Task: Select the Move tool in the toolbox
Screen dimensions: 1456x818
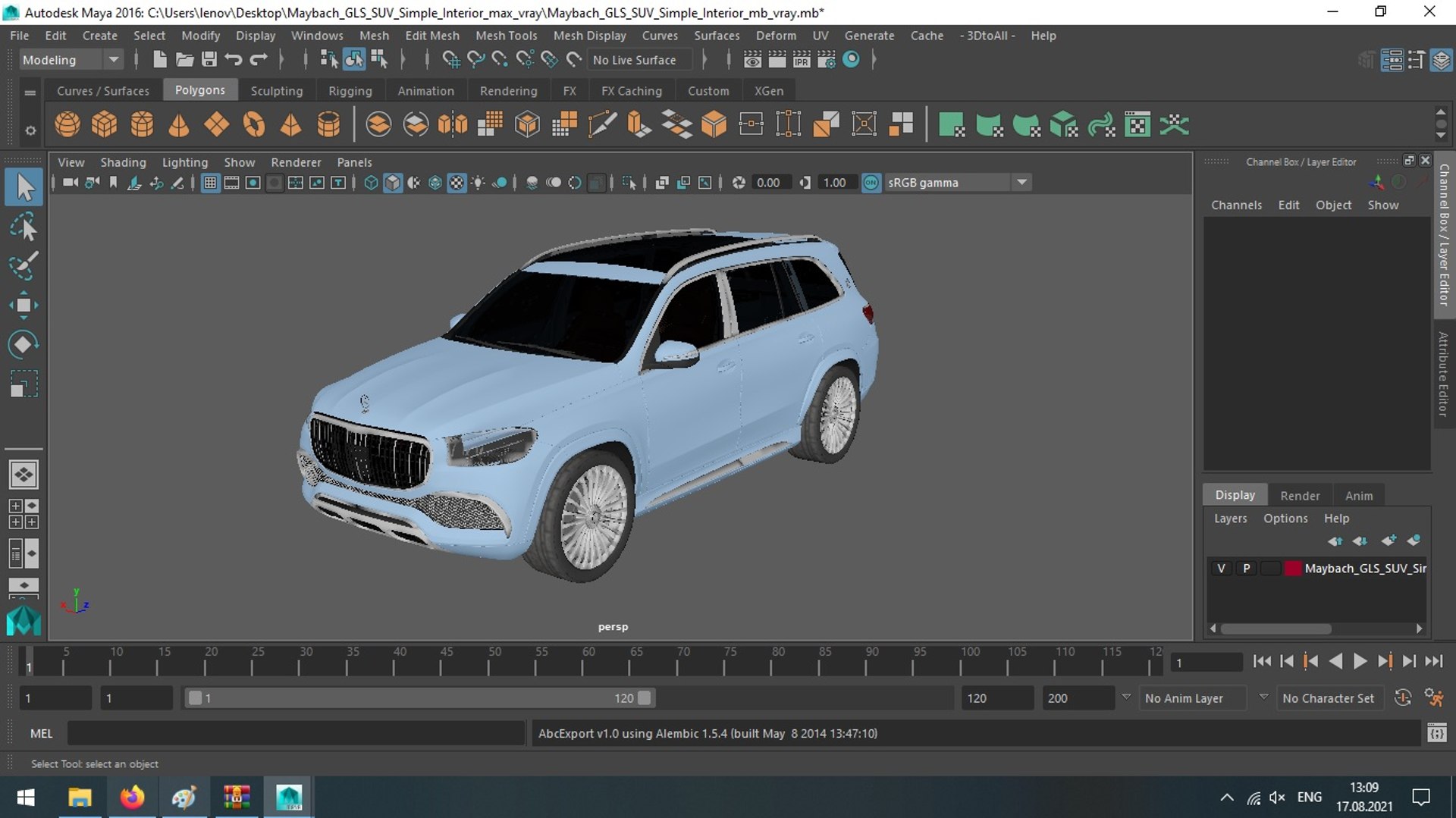Action: [24, 306]
